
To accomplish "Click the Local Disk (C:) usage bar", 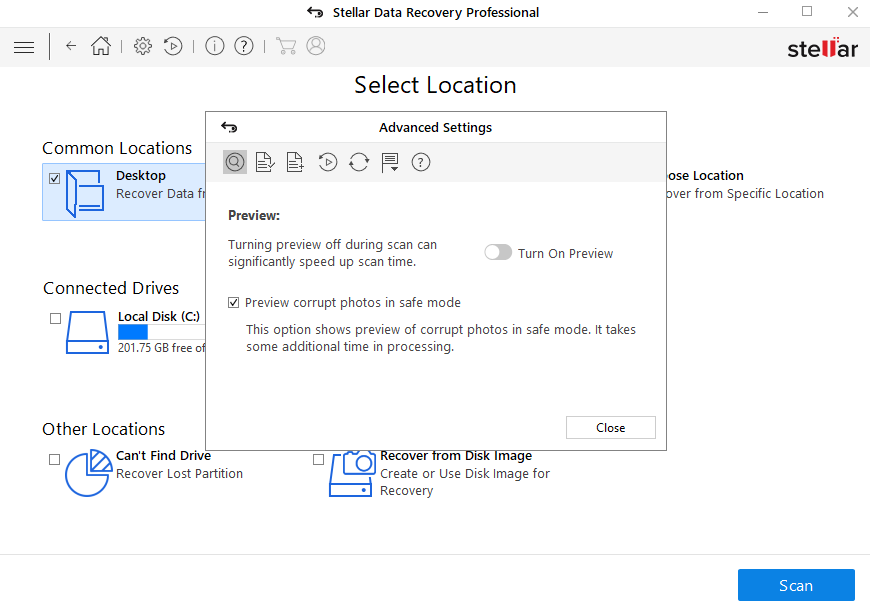I will coord(161,332).
